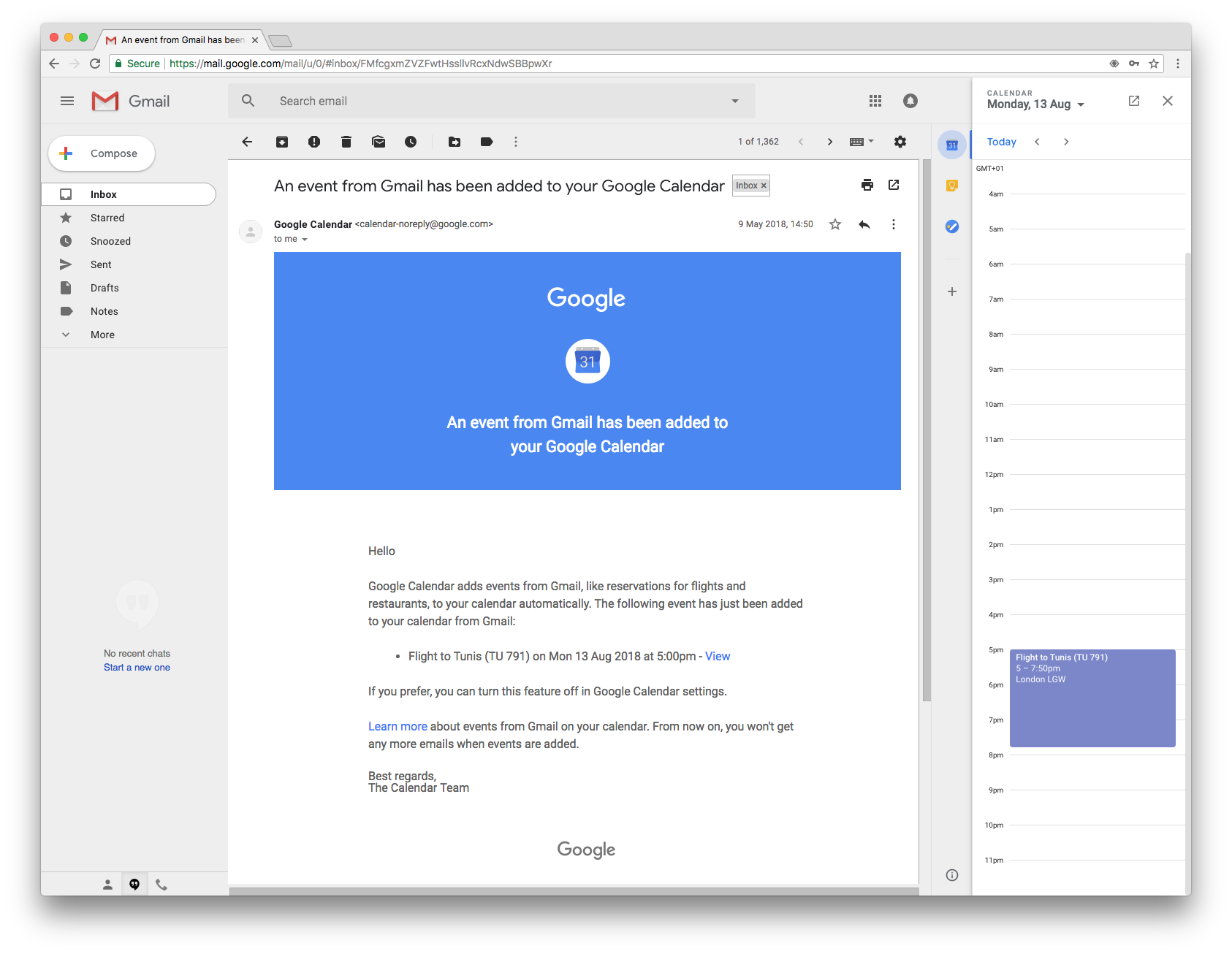Viewport: 1232px width, 954px height.
Task: Delete this email with trash icon
Action: pyautogui.click(x=346, y=142)
